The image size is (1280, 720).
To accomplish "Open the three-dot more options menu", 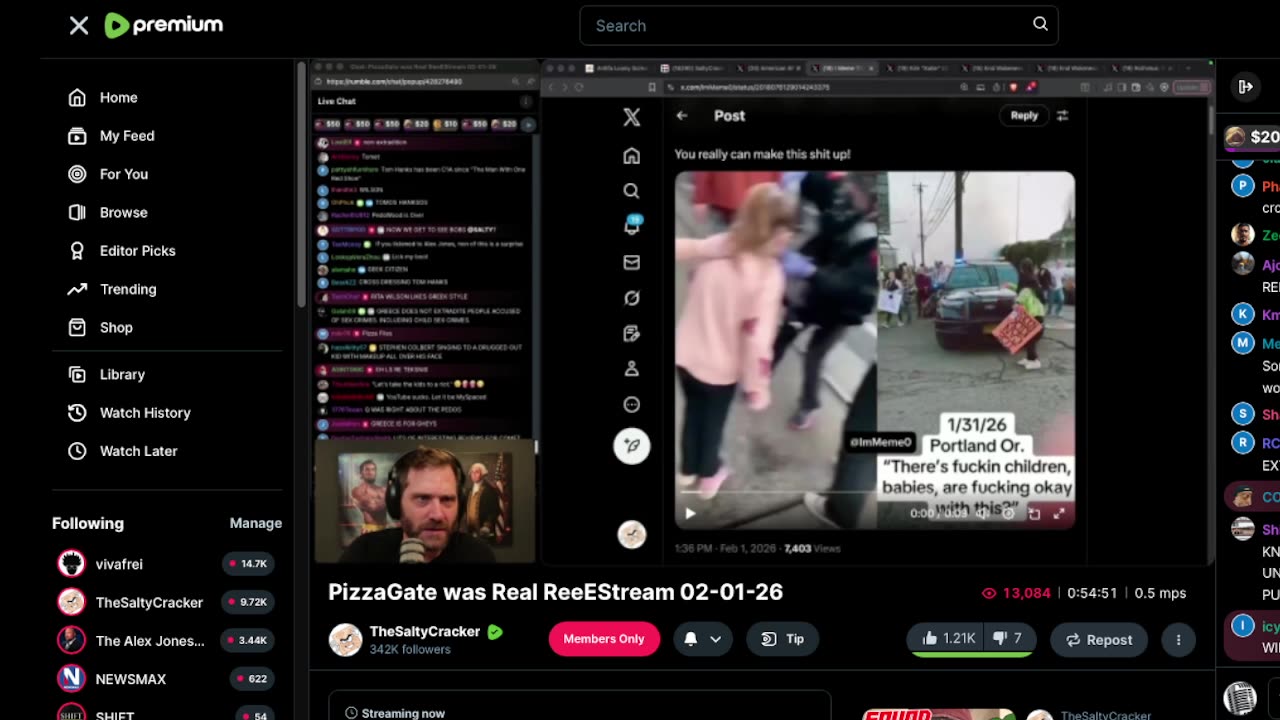I will click(x=1178, y=639).
